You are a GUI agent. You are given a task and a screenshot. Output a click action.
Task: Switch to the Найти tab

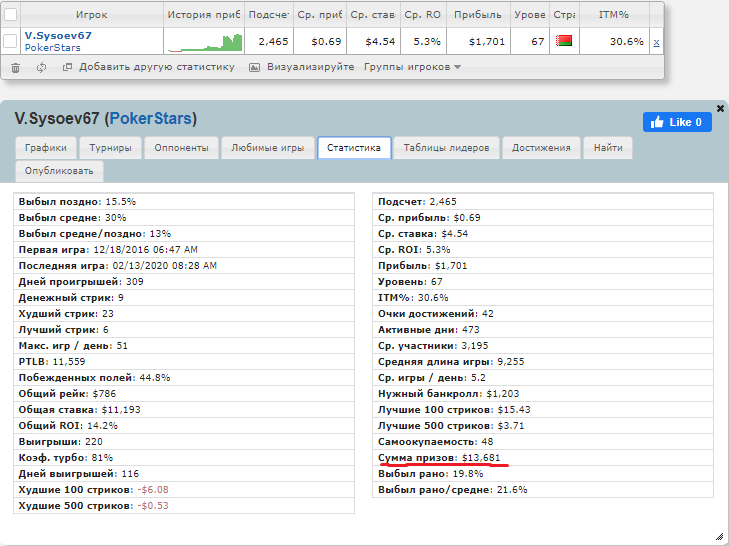point(608,148)
